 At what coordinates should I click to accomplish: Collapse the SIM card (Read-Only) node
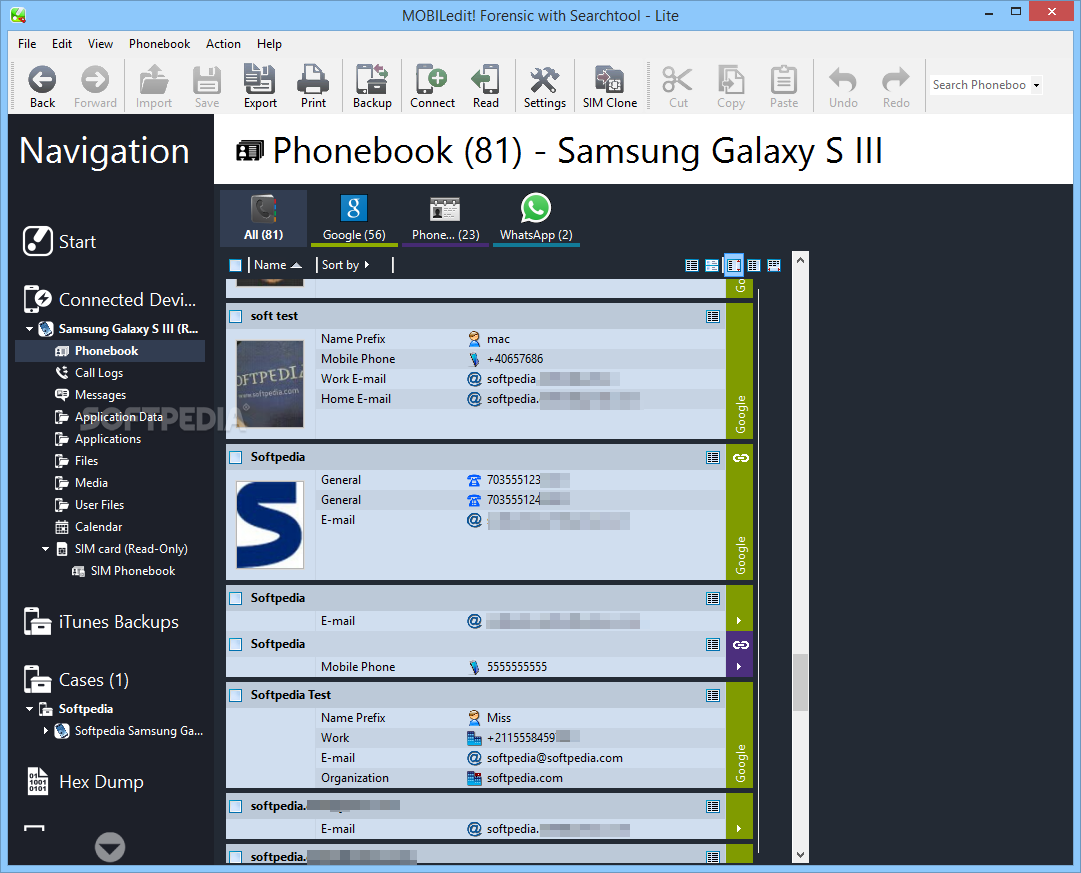tap(45, 549)
